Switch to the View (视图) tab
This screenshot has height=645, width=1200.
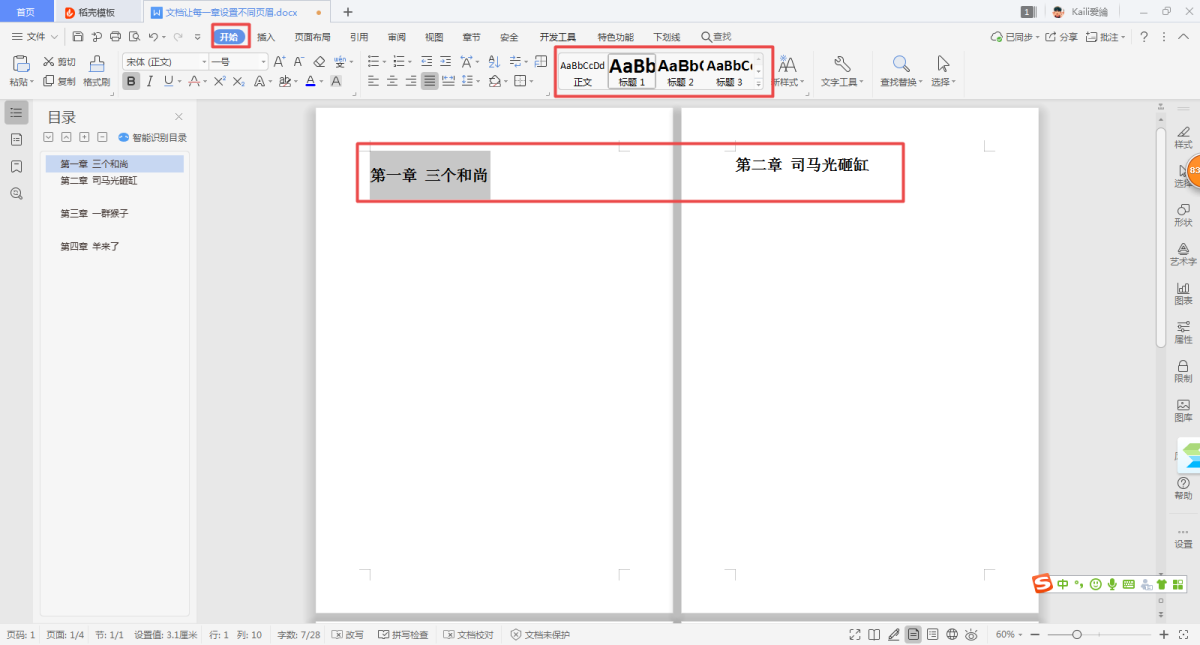pos(434,37)
